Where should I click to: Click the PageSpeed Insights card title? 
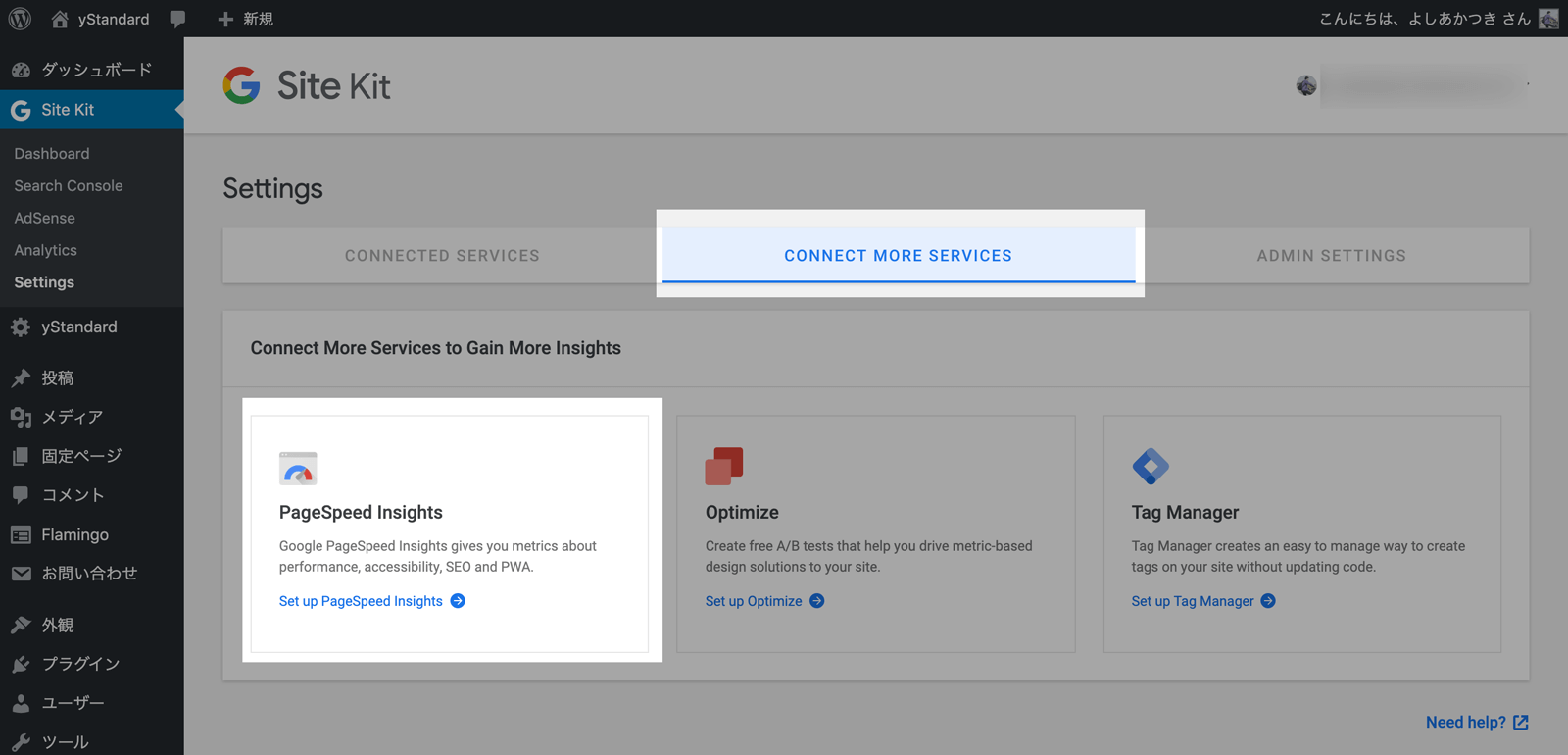click(x=361, y=512)
